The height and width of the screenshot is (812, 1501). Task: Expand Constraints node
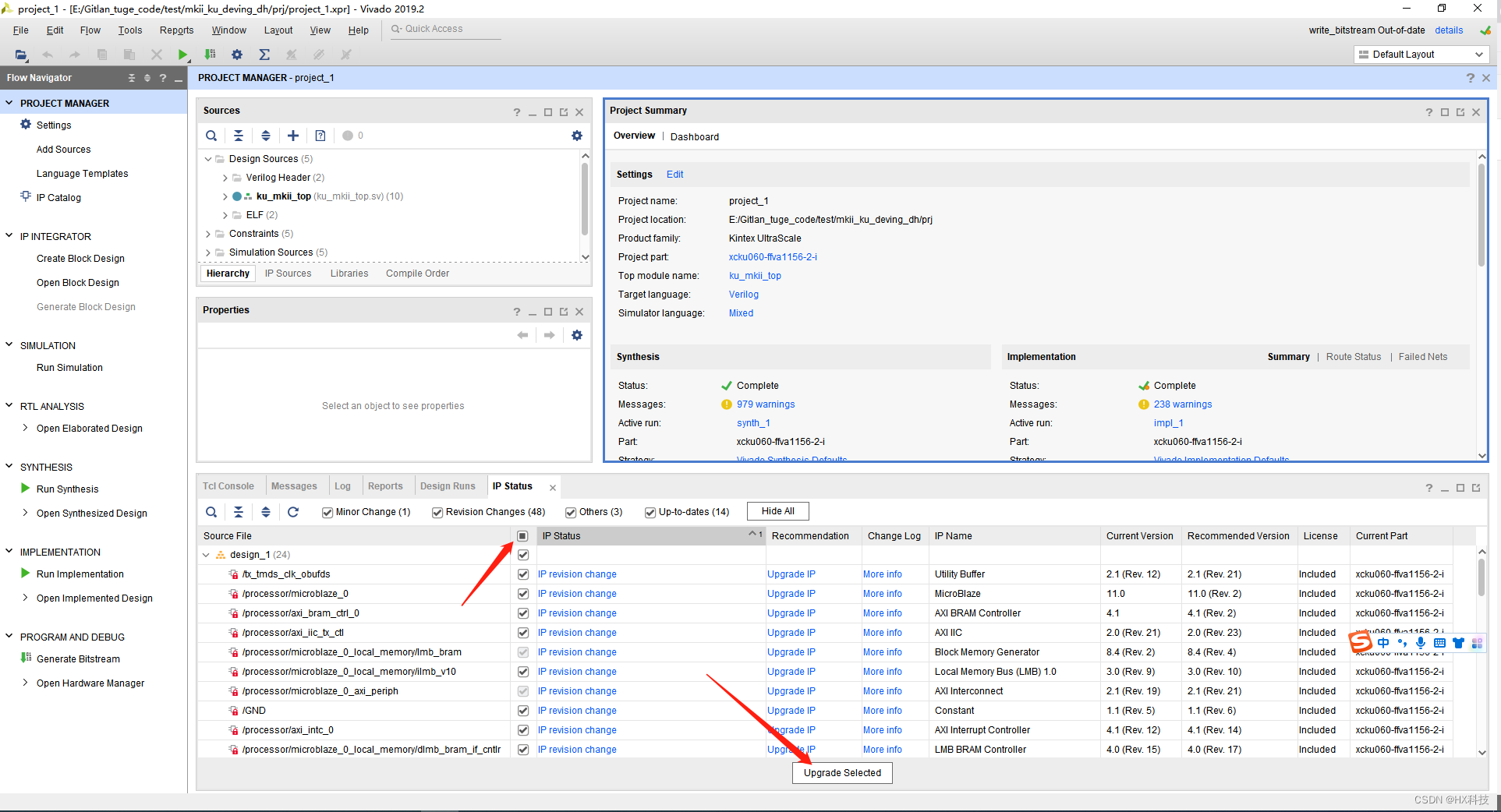208,234
